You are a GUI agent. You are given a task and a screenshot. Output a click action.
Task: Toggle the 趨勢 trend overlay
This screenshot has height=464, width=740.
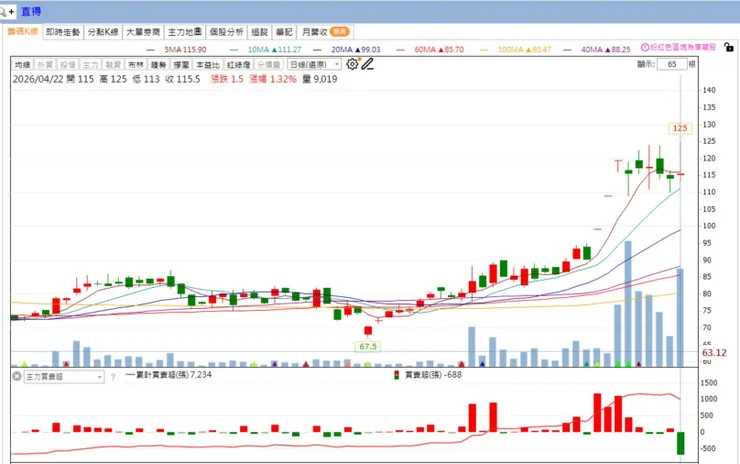(159, 65)
